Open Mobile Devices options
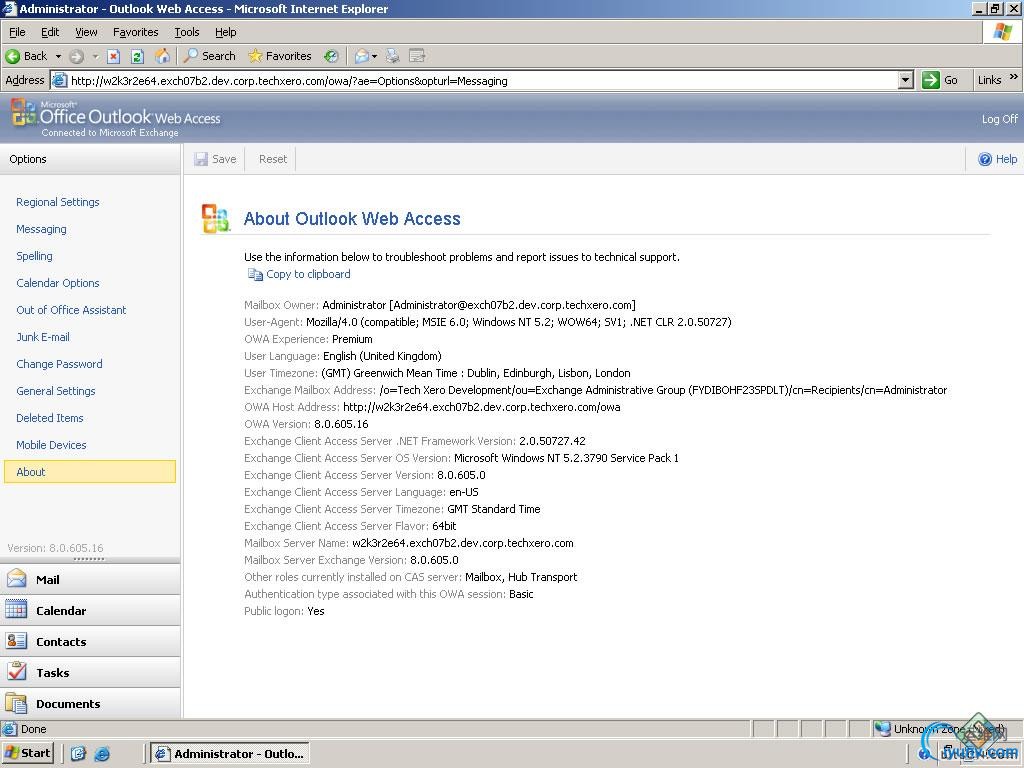Screen dimensions: 1024x768 (51, 445)
